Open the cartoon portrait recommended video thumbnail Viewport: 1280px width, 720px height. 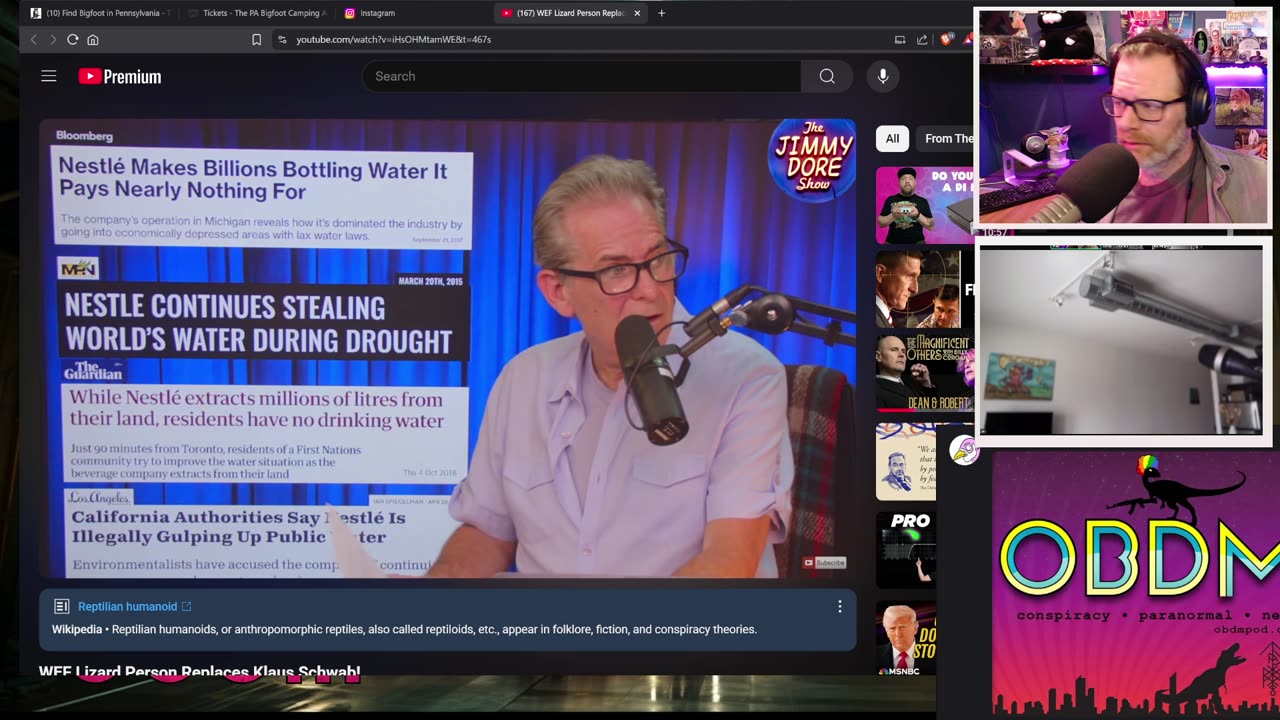[x=906, y=461]
